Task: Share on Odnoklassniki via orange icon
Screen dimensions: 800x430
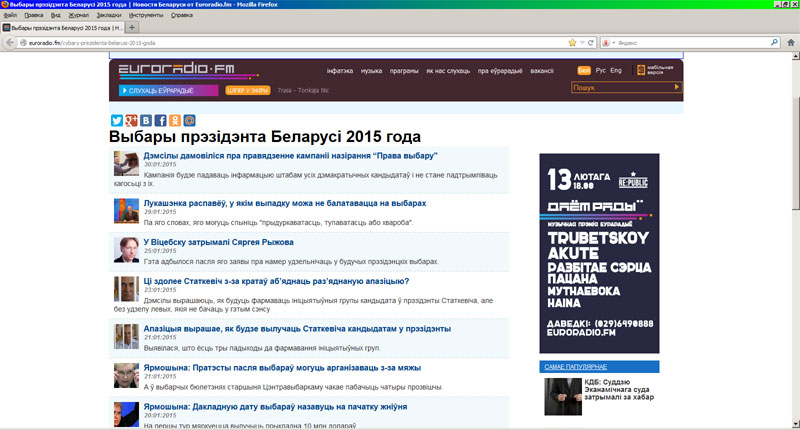Action: coord(175,120)
